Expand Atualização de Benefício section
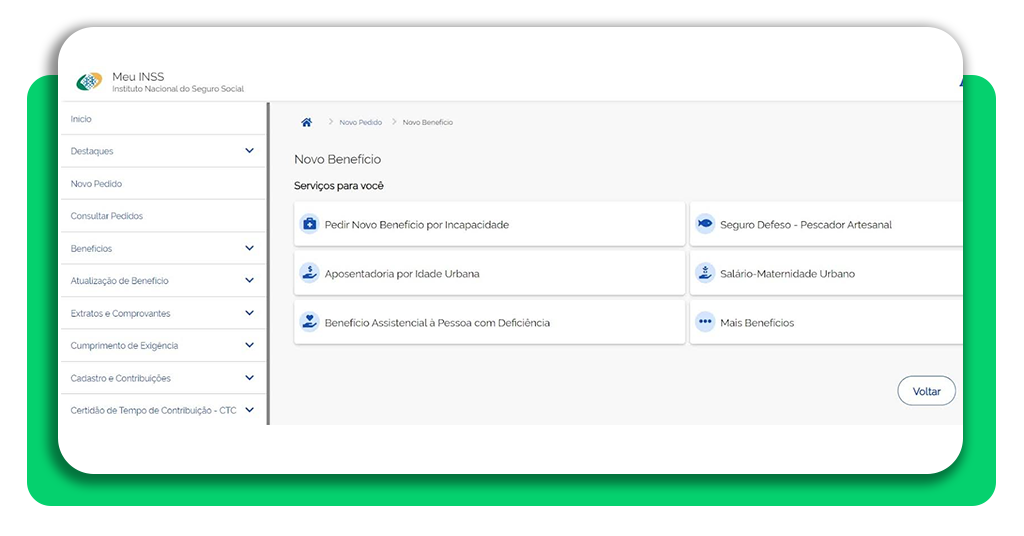 point(249,281)
